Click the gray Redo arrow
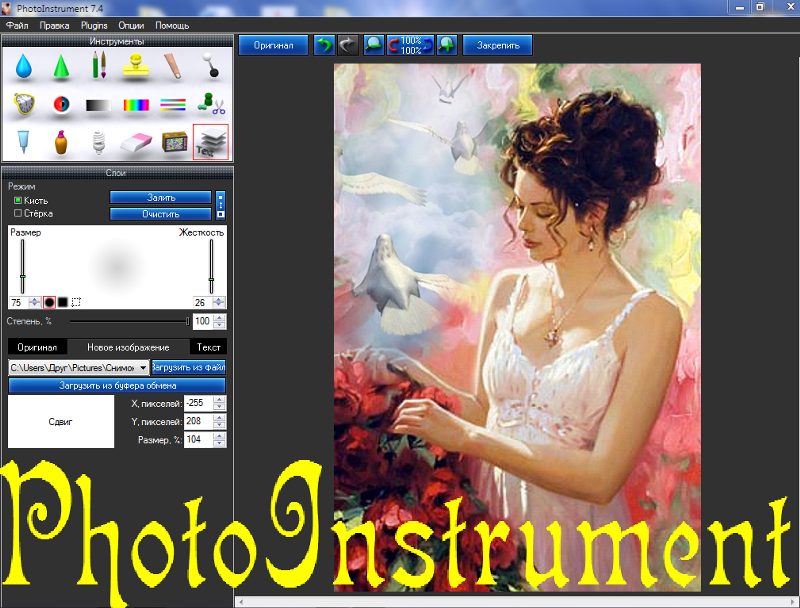This screenshot has width=800, height=608. coord(347,45)
